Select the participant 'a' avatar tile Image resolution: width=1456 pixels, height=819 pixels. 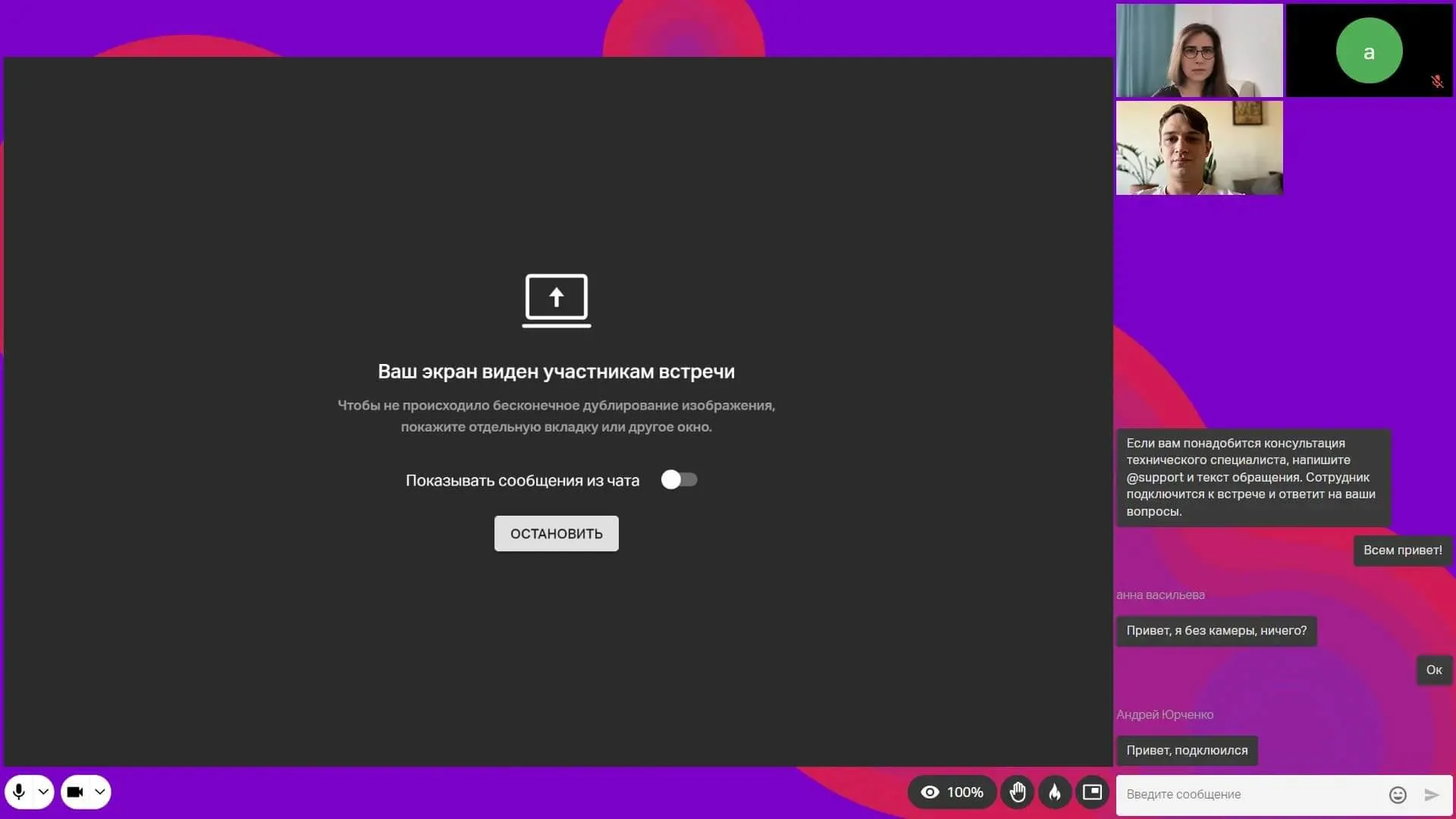point(1369,51)
